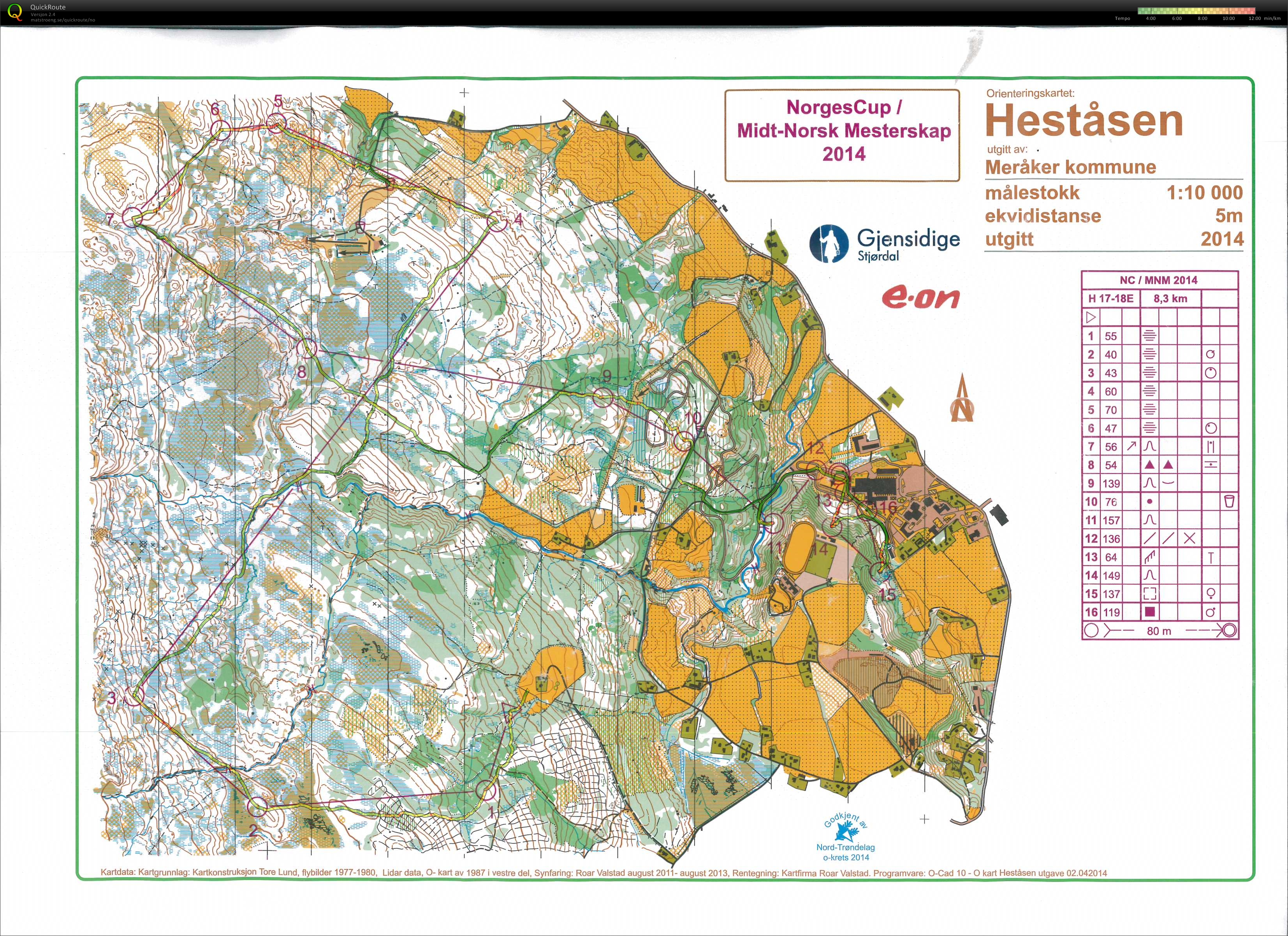Select control code 157 in row 11
The image size is (1288, 936).
click(x=1111, y=520)
